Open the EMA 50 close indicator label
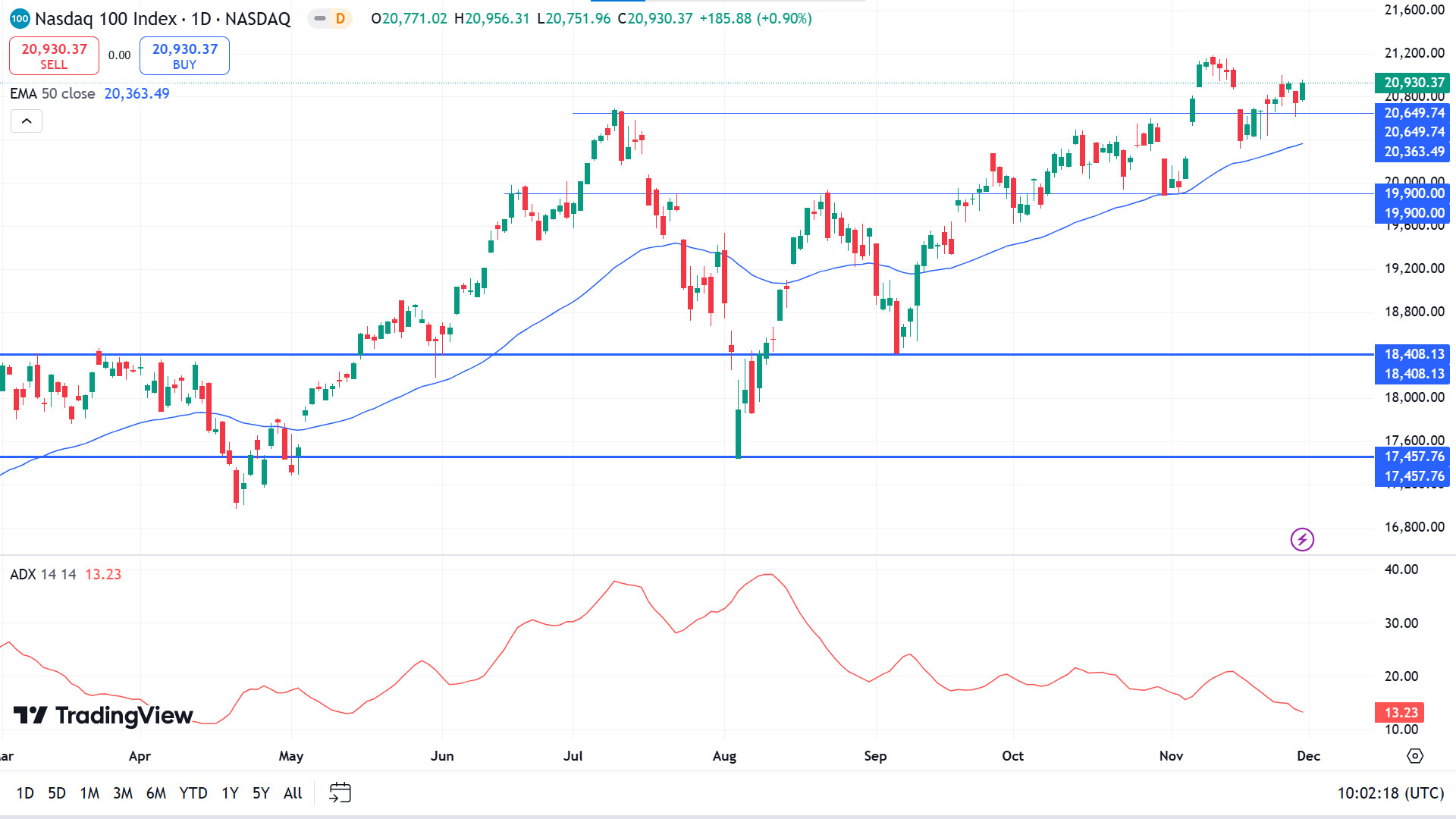The image size is (1456, 819). (52, 93)
